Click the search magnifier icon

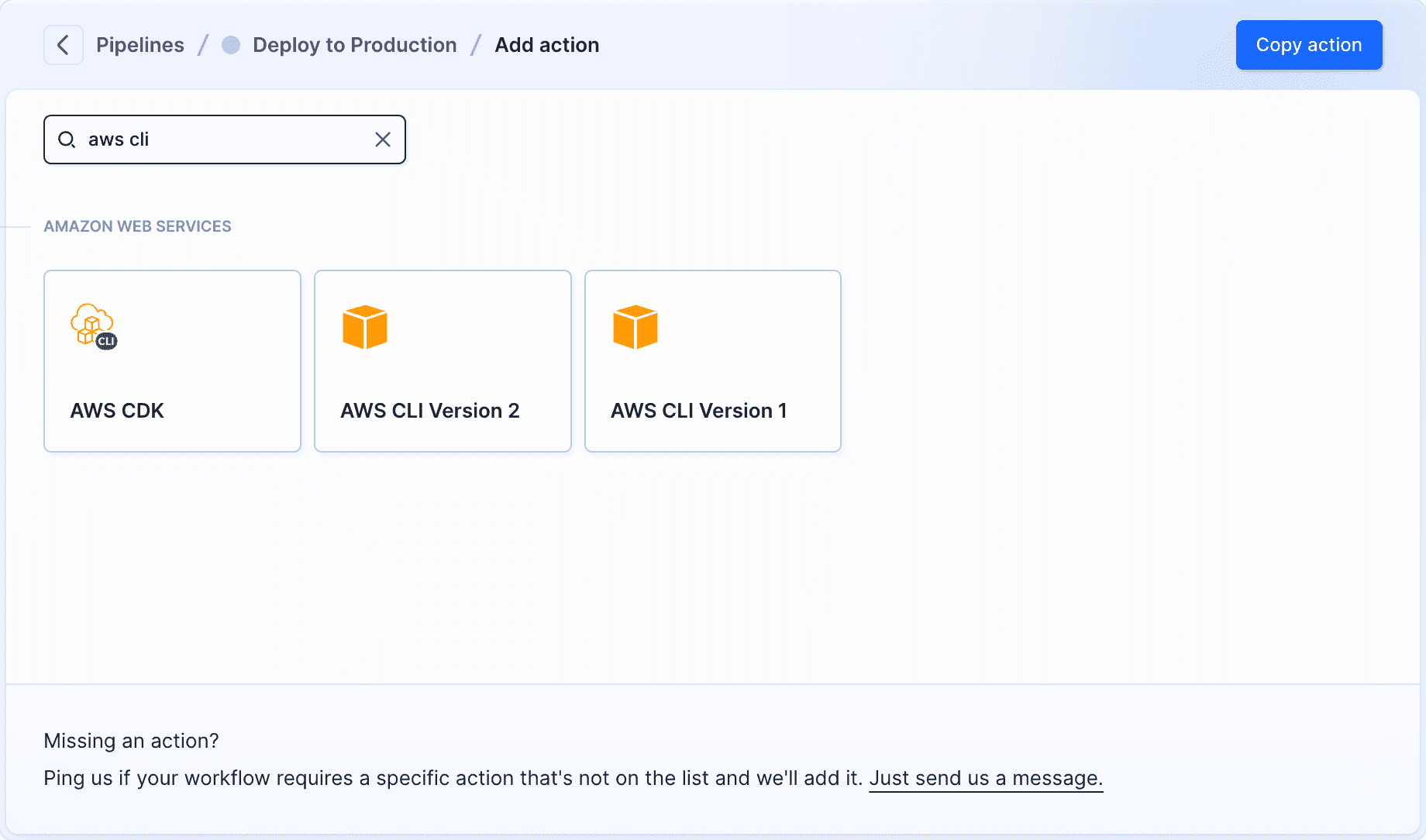pyautogui.click(x=67, y=139)
